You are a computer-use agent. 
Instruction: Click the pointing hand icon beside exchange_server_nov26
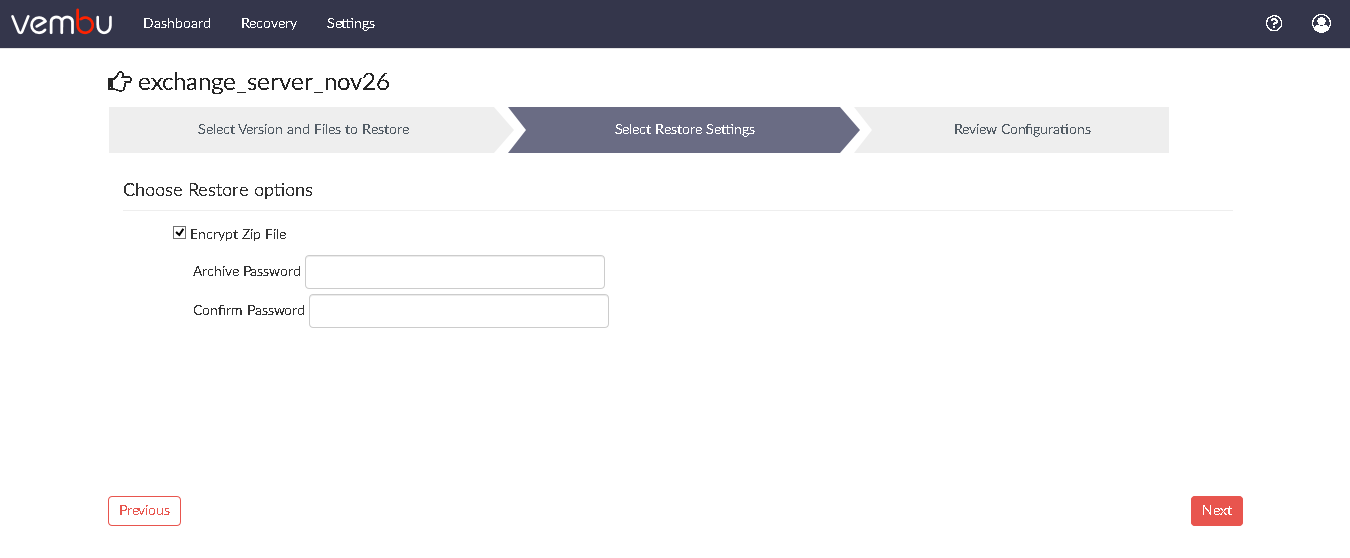coord(120,82)
